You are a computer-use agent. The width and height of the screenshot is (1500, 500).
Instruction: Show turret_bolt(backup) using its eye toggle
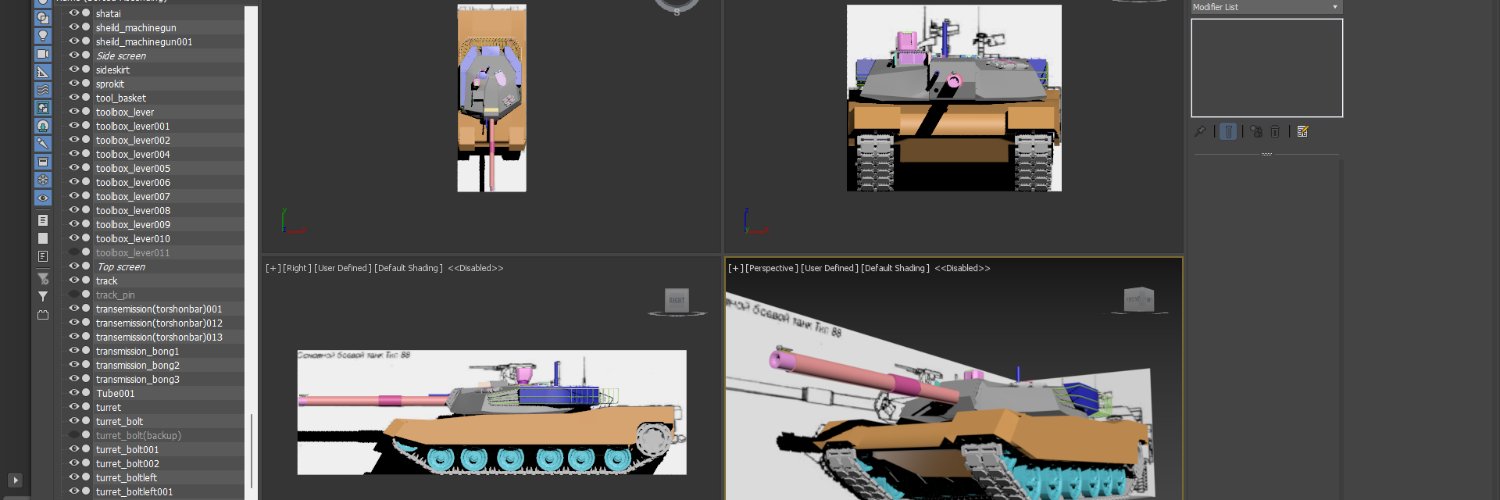[x=74, y=435]
